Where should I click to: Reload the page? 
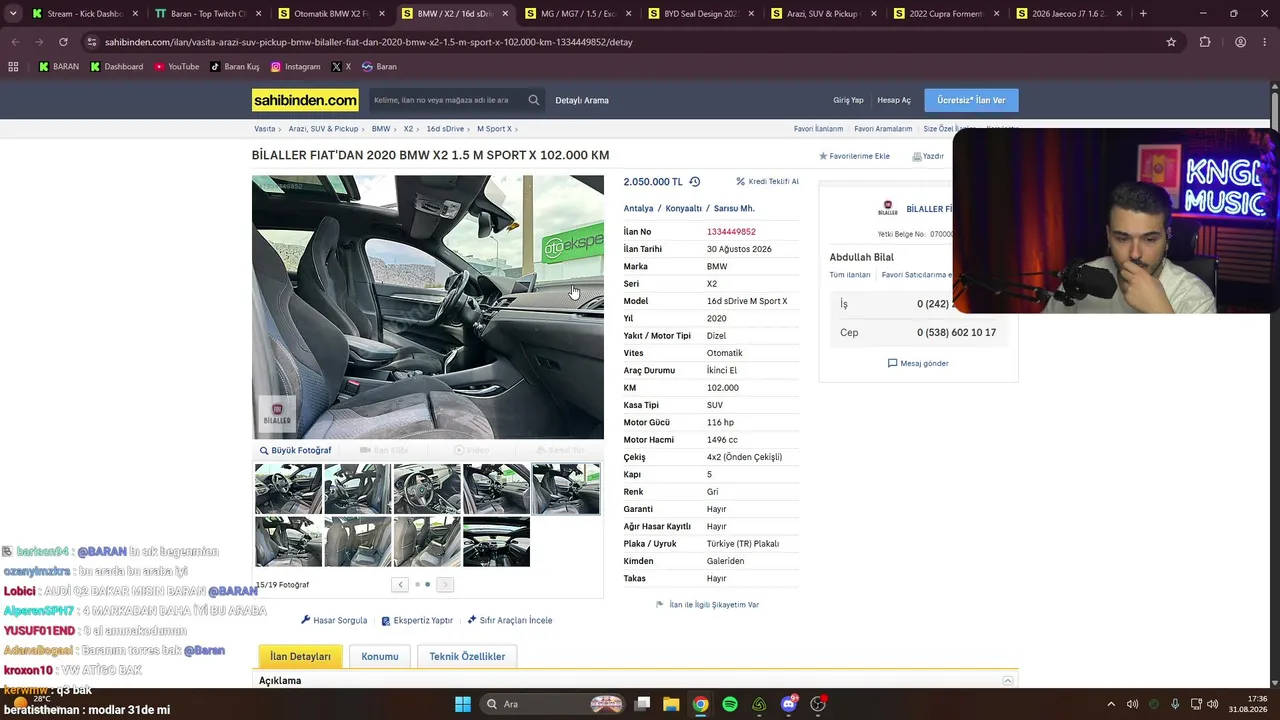point(63,42)
